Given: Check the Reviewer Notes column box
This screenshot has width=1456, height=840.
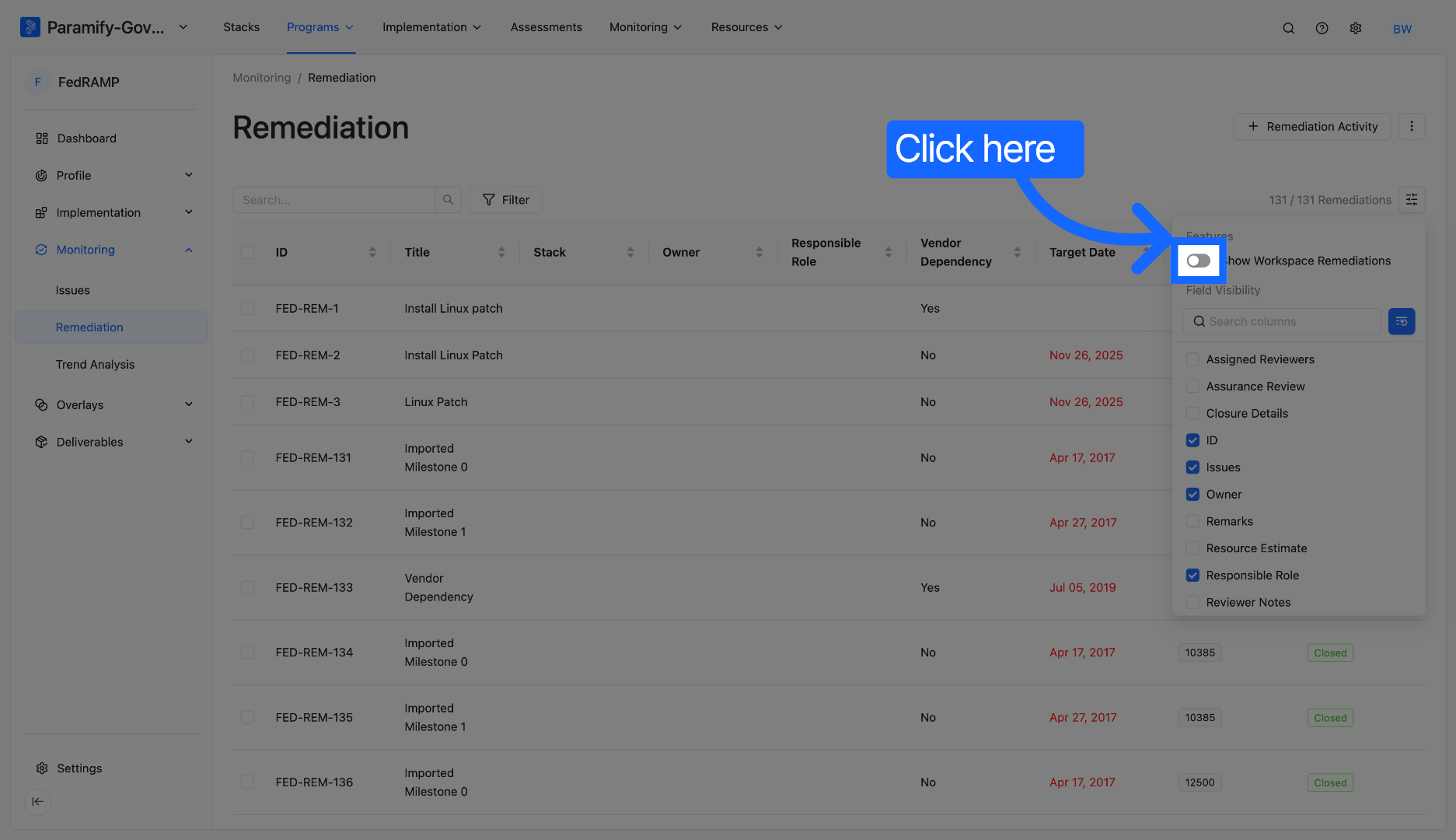Looking at the screenshot, I should (1192, 603).
